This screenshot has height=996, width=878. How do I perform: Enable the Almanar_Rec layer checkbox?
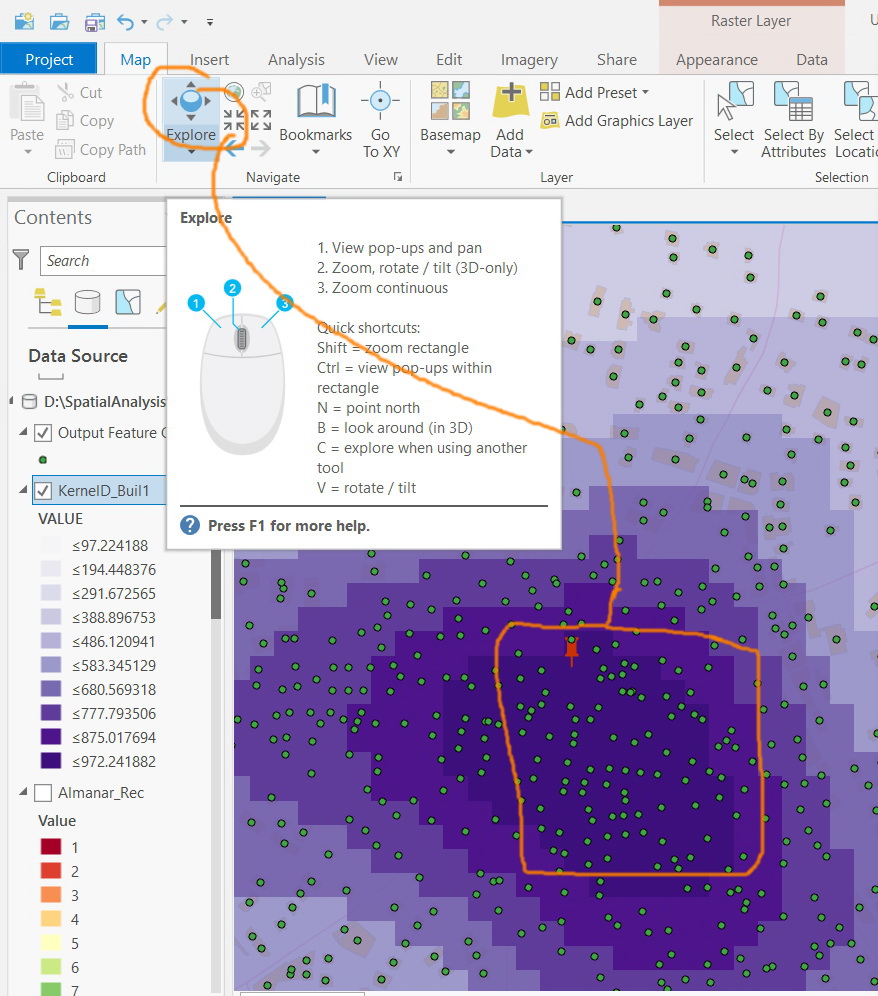point(43,793)
